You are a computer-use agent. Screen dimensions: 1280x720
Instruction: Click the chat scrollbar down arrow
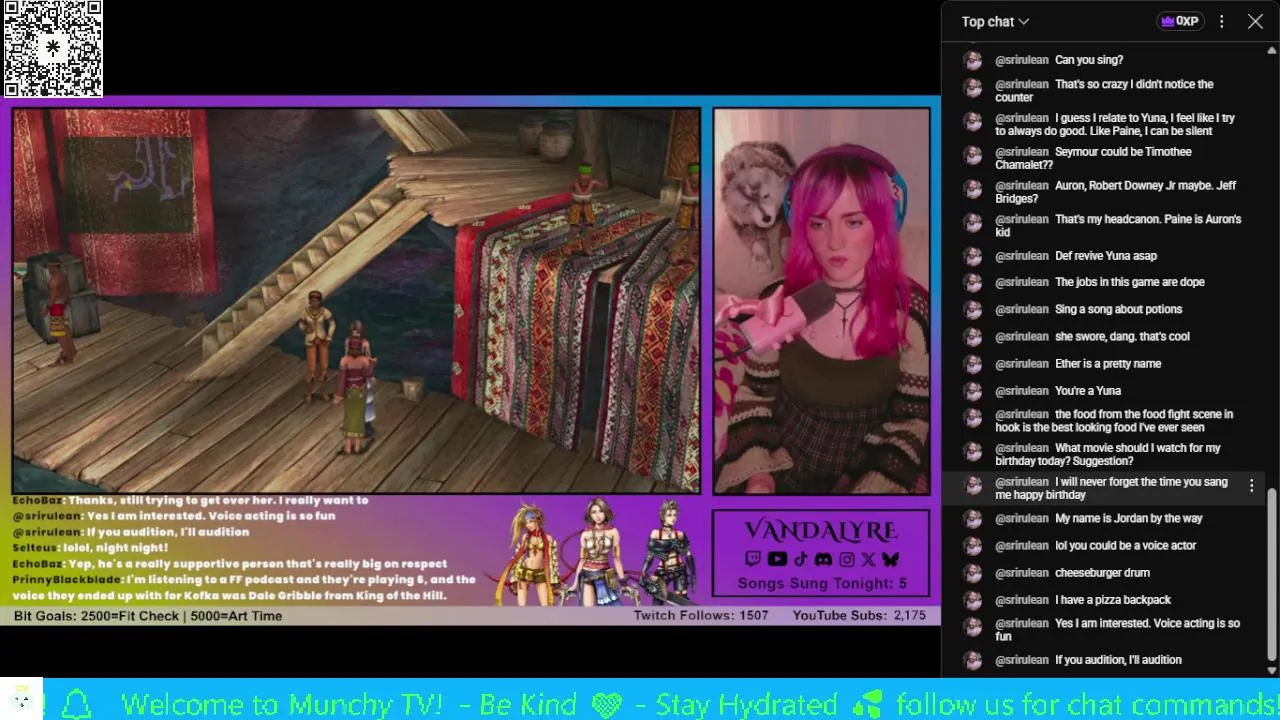(x=1272, y=671)
